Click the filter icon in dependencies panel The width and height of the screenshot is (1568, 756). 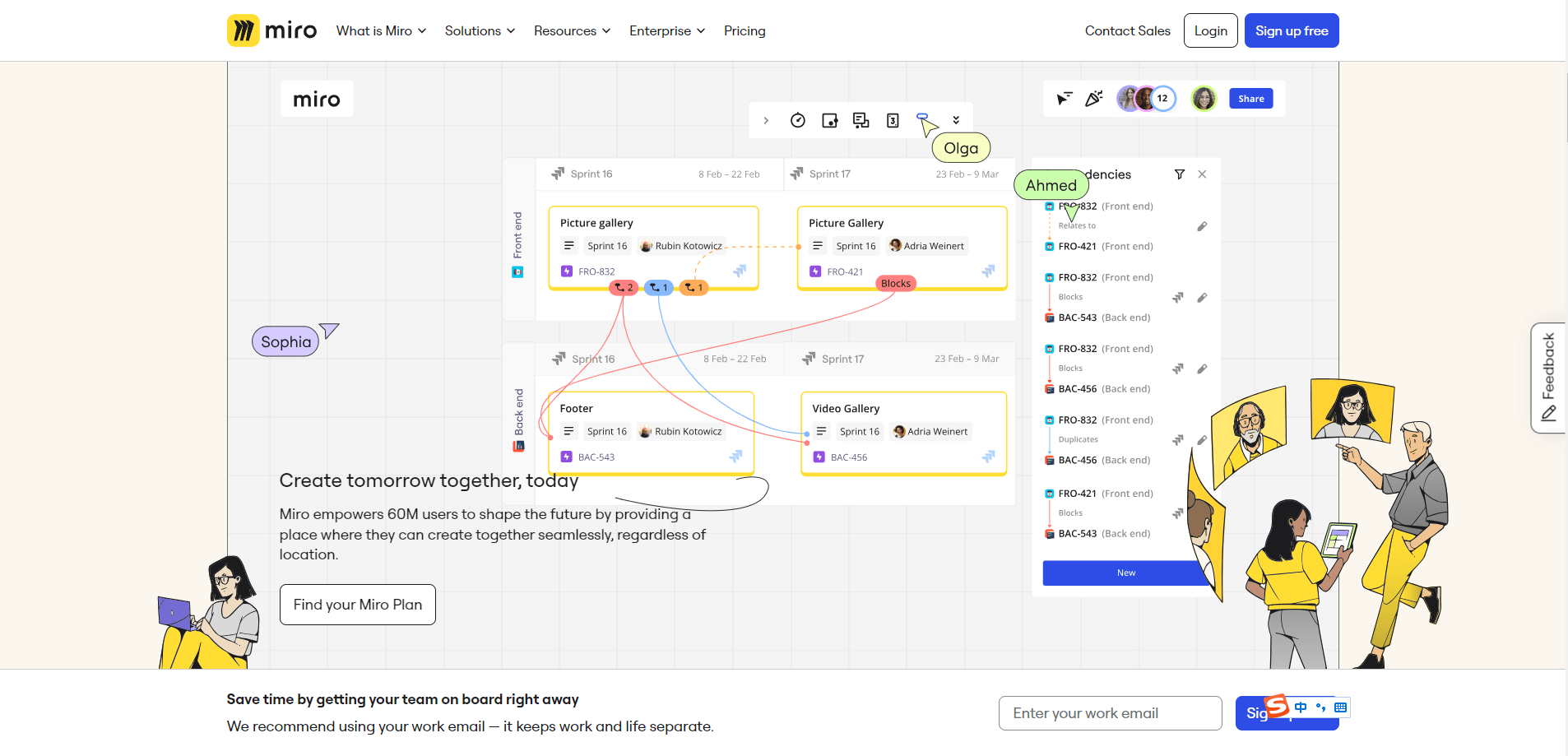(x=1179, y=174)
